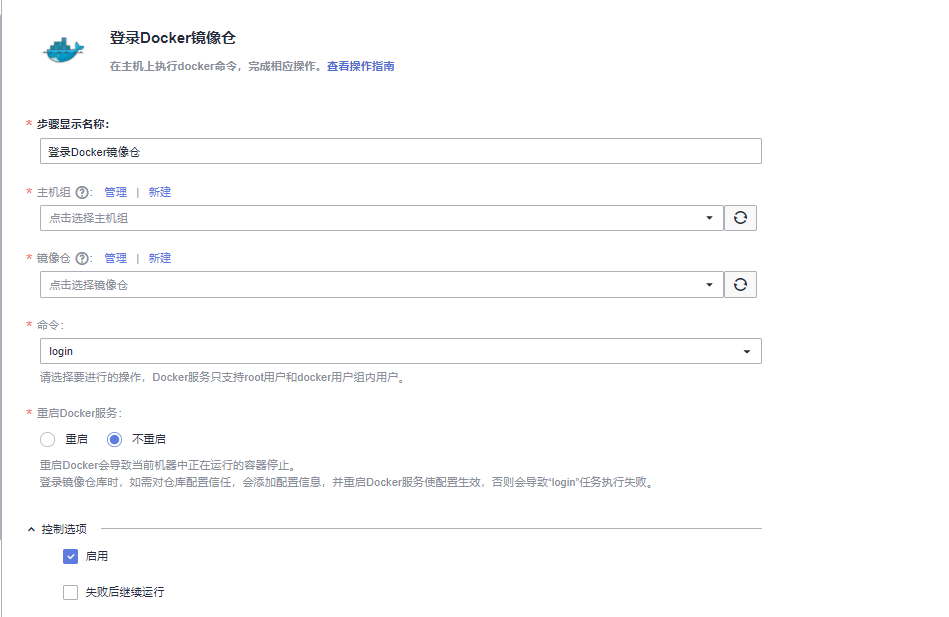Click 新建 link for 镜像仓
This screenshot has height=617, width=949.
tap(160, 258)
